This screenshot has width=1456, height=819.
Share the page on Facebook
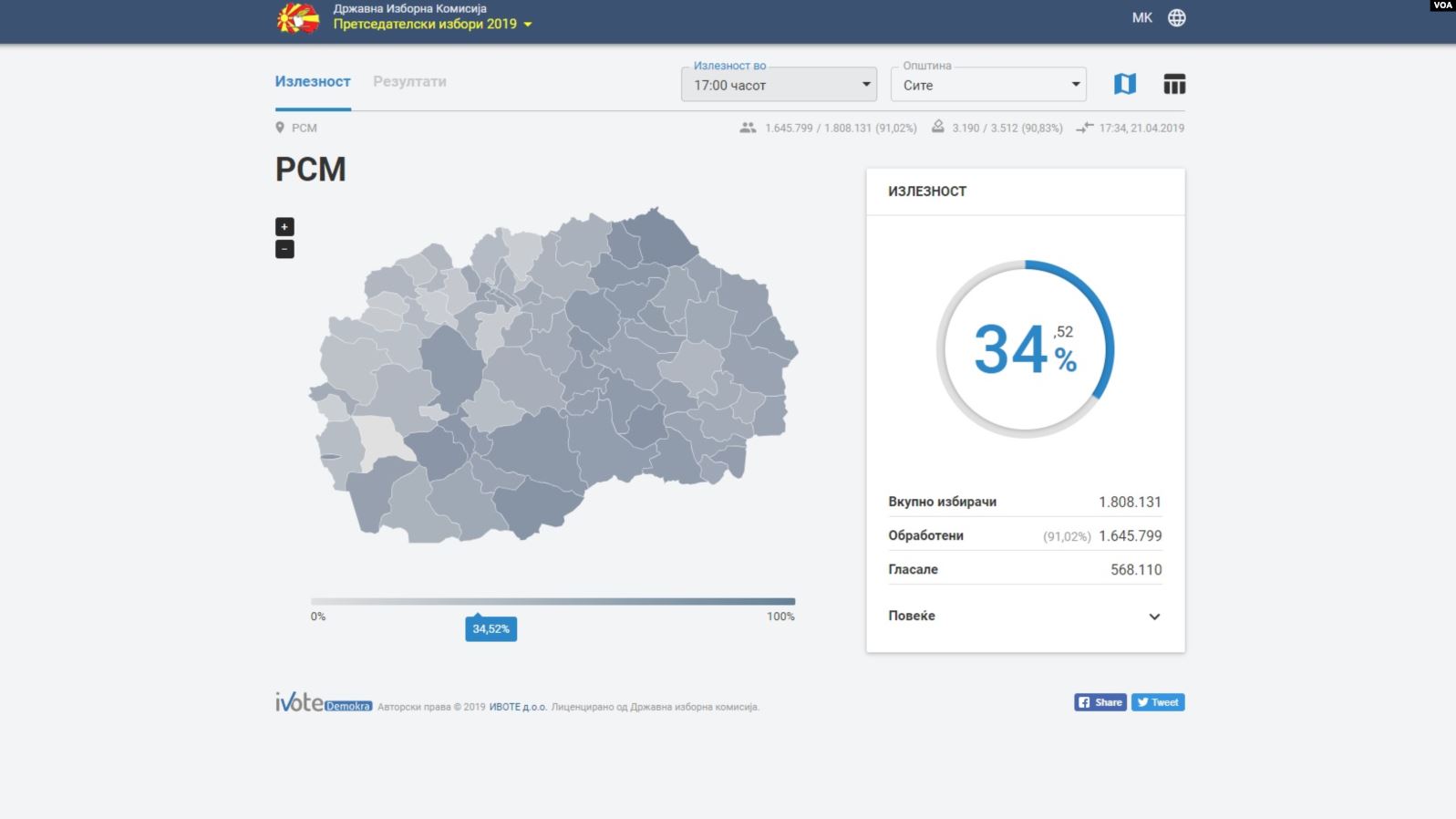coord(1100,702)
